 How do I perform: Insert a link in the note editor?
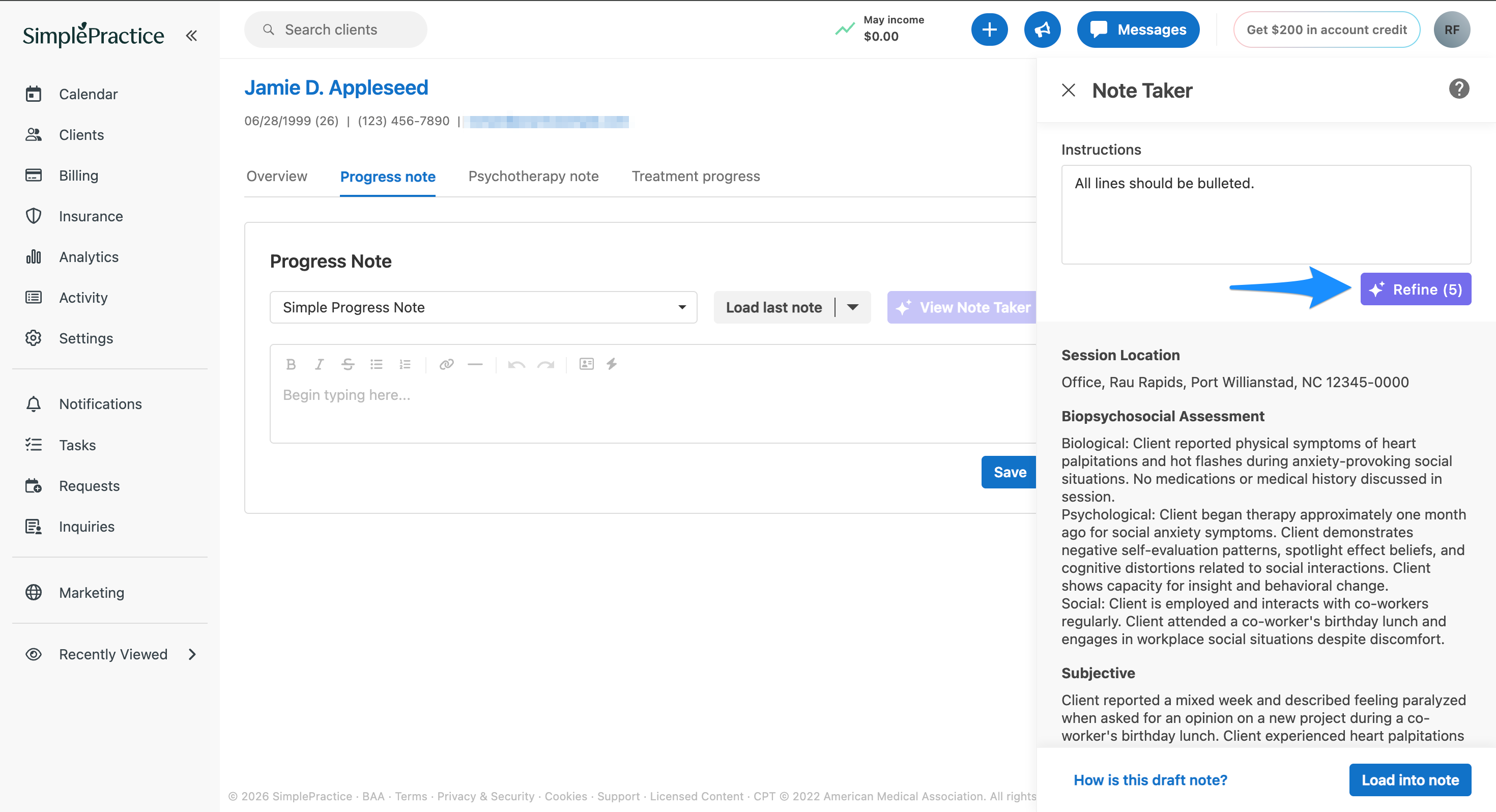tap(446, 364)
